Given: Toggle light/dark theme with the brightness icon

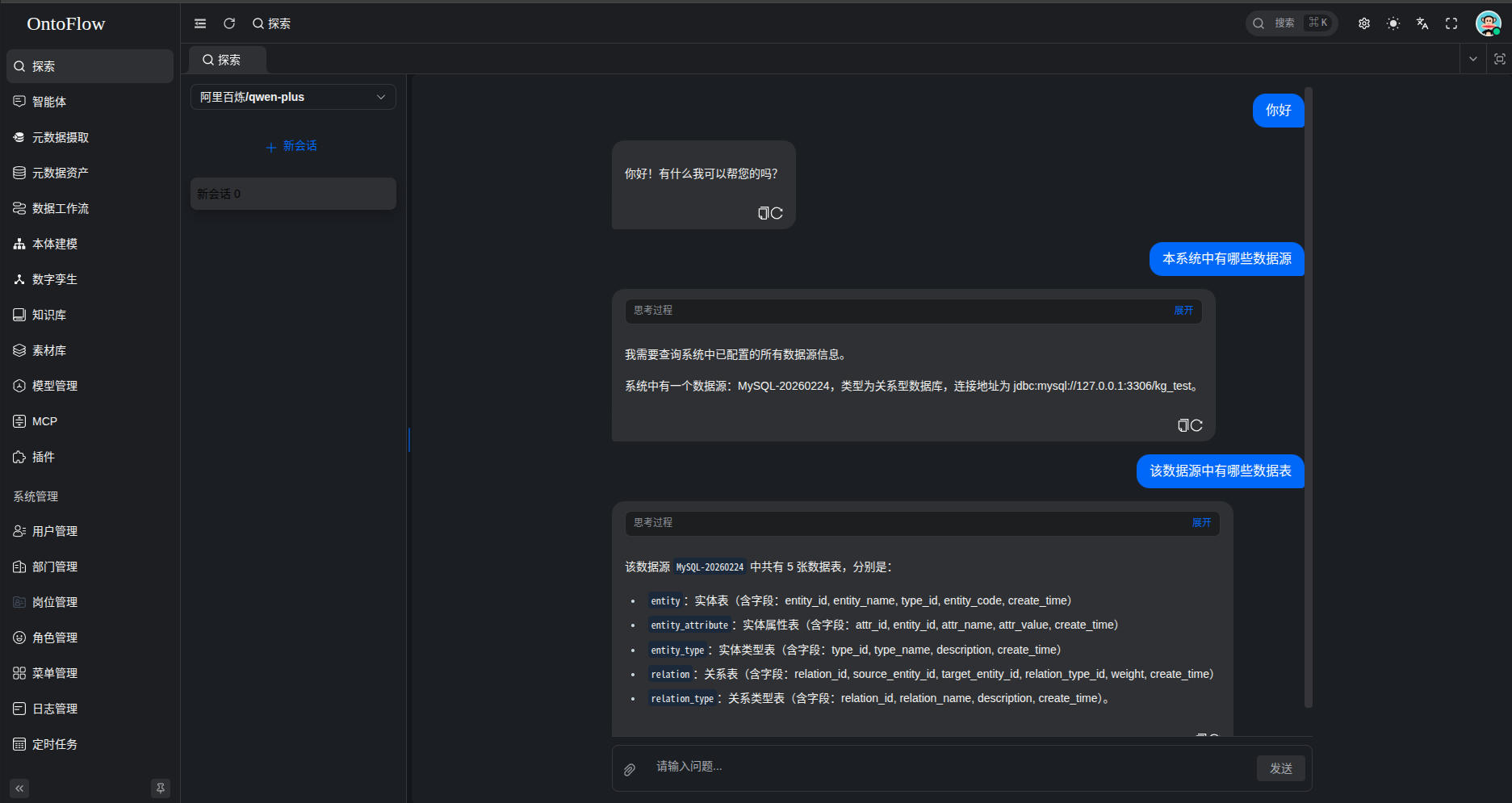Looking at the screenshot, I should tap(1393, 23).
